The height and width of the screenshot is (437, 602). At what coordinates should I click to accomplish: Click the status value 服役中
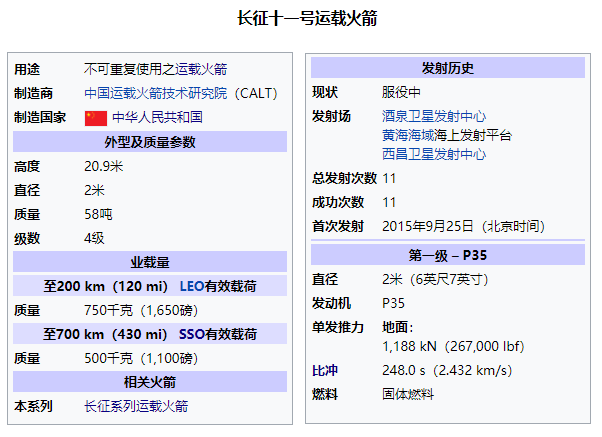[x=401, y=92]
